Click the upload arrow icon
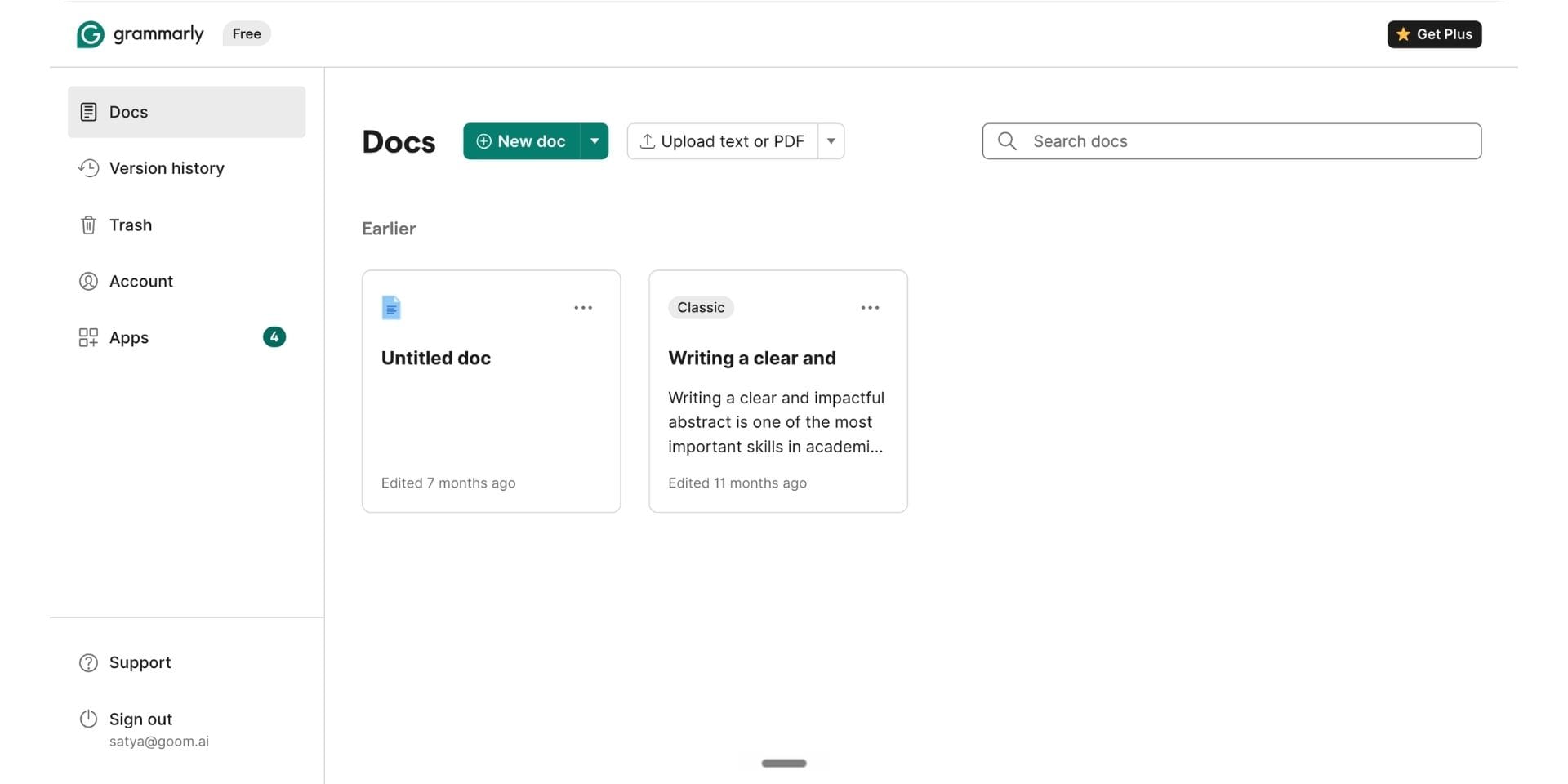 click(648, 141)
